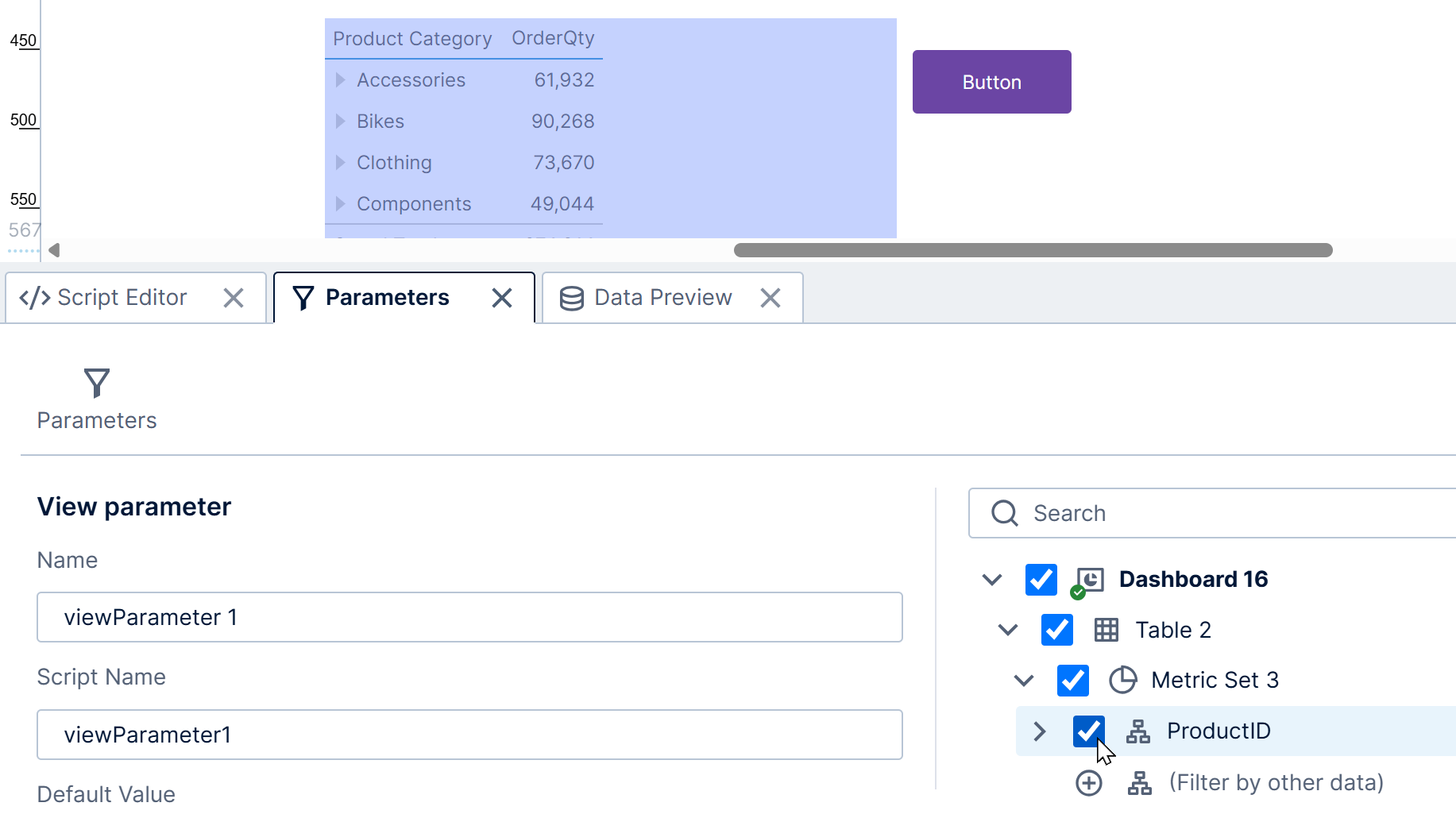Click the Dashboard 16 label
The height and width of the screenshot is (818, 1456).
point(1193,579)
